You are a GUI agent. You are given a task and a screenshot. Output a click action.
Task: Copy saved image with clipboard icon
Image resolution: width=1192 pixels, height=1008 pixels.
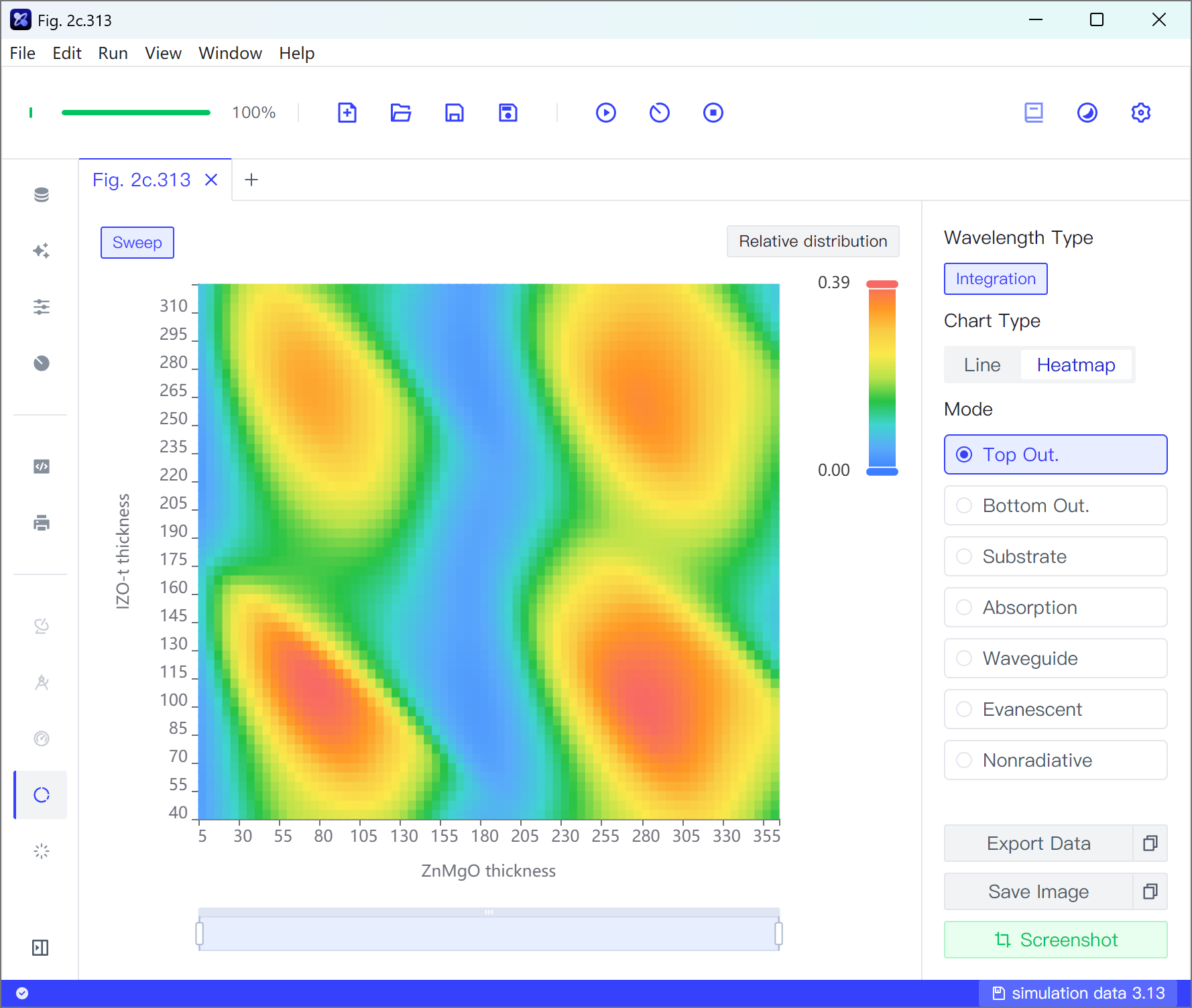[1150, 891]
